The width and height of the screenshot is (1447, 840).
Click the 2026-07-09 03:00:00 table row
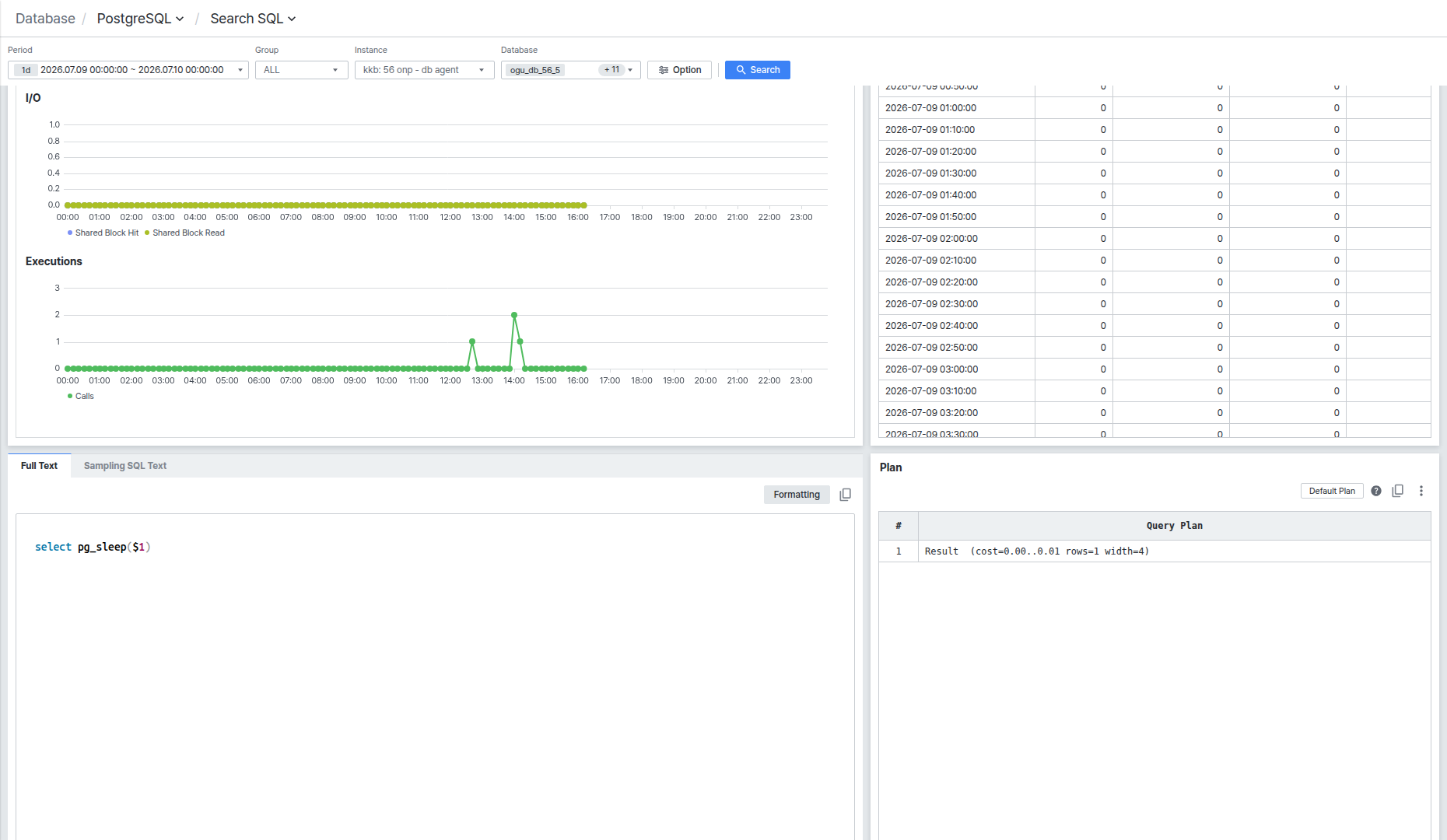point(1154,369)
